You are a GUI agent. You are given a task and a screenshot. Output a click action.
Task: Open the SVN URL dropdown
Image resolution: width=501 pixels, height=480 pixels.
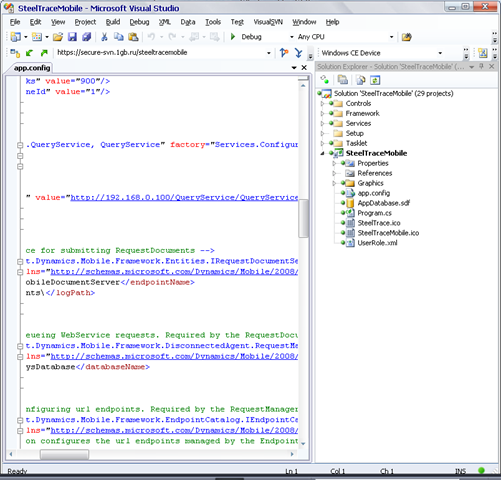pos(269,53)
